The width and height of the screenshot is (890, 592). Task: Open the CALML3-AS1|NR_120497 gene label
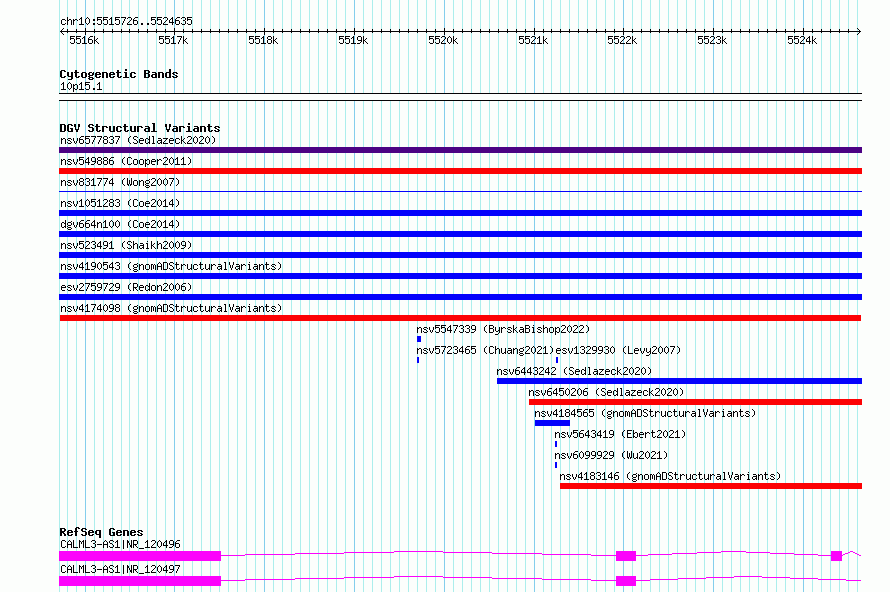pyautogui.click(x=120, y=569)
